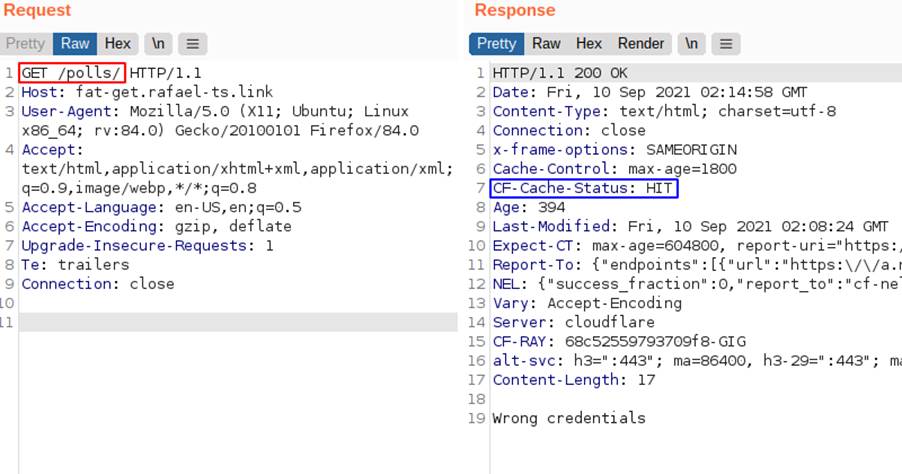902x474 pixels.
Task: Click the GET /polls/ request line
Action: [x=72, y=73]
